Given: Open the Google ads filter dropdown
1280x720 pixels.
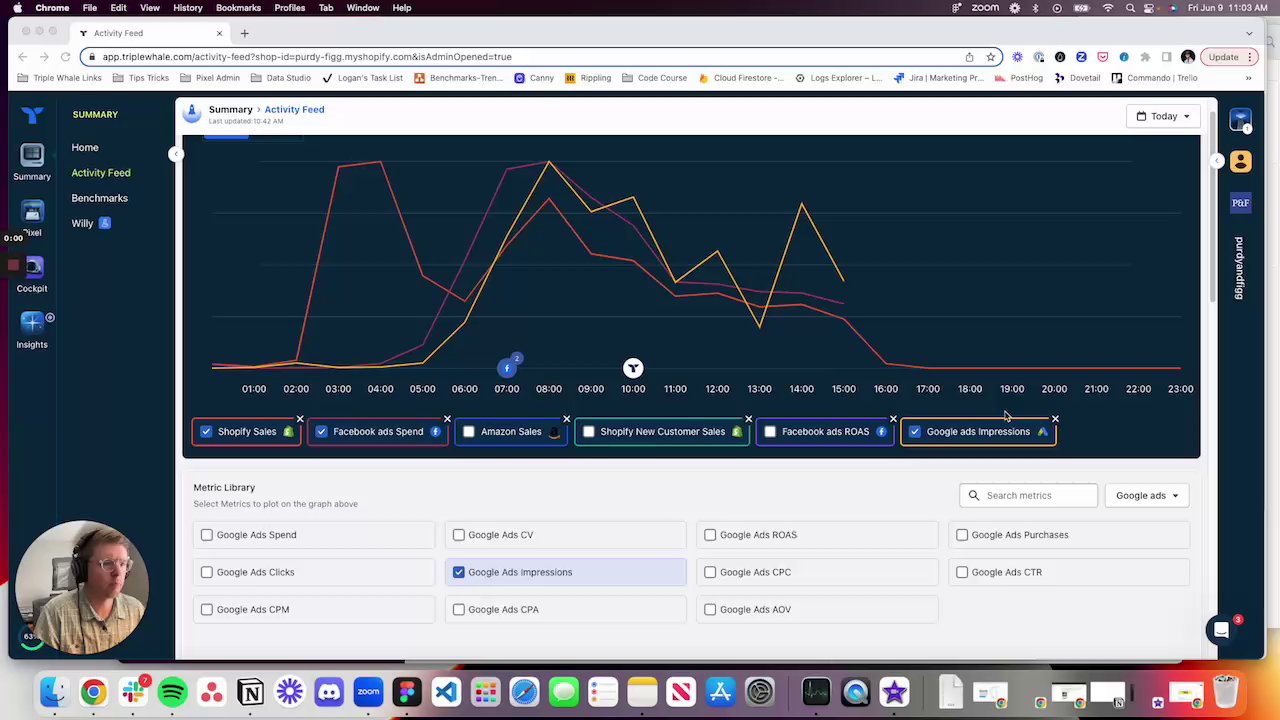Looking at the screenshot, I should pyautogui.click(x=1147, y=495).
